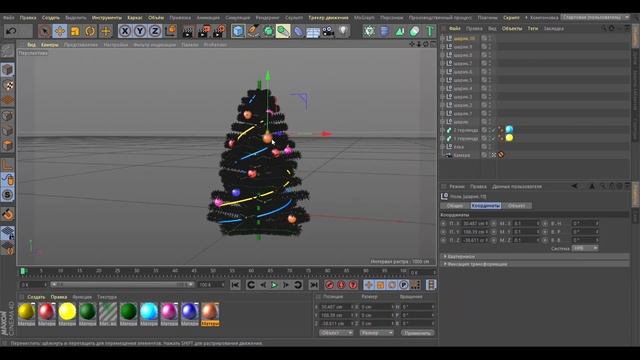
Task: Toggle visibility dots for шарик.10
Action: (x=489, y=38)
